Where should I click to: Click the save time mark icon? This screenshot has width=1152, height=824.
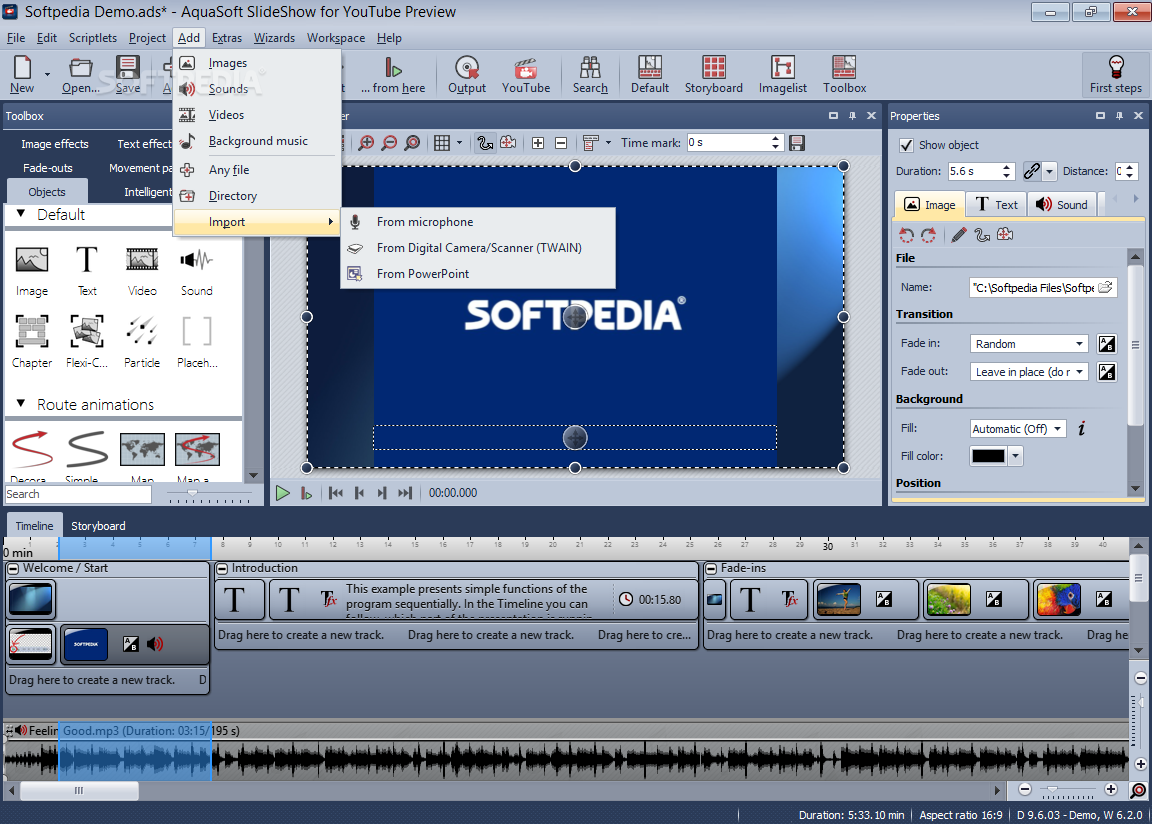coord(796,142)
